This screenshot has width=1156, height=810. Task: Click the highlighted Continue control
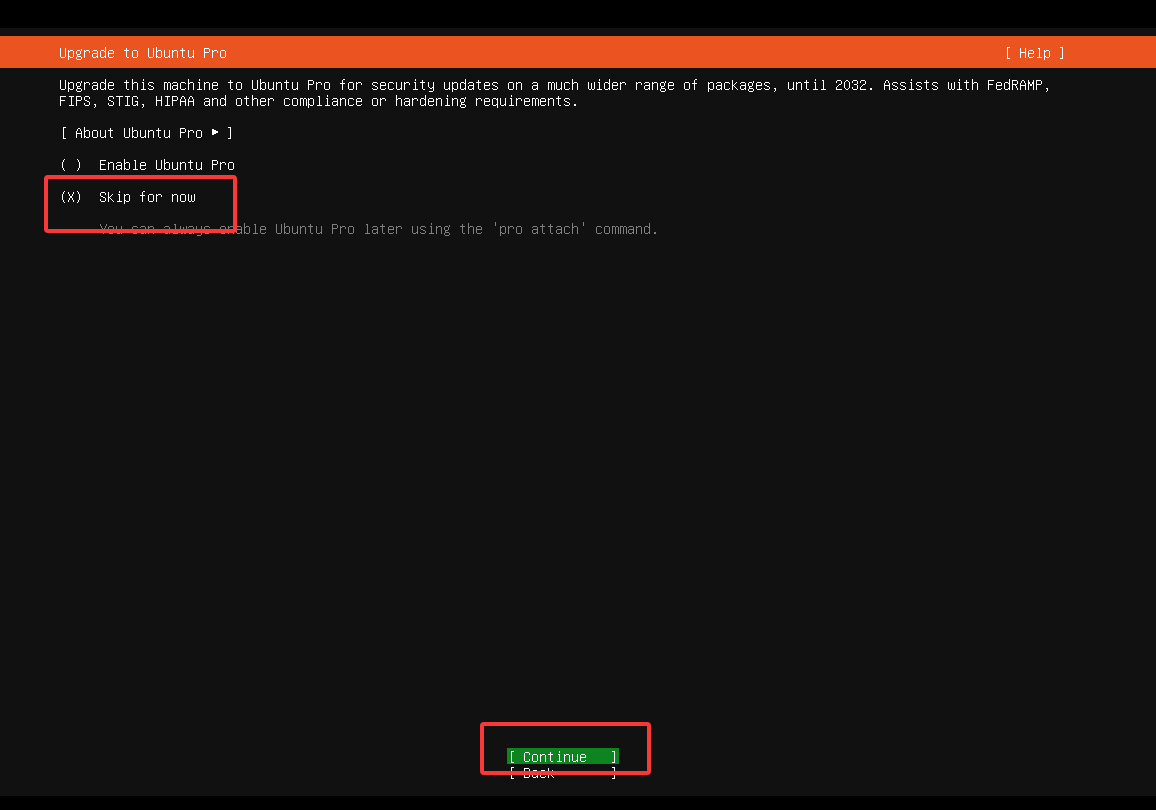click(563, 756)
